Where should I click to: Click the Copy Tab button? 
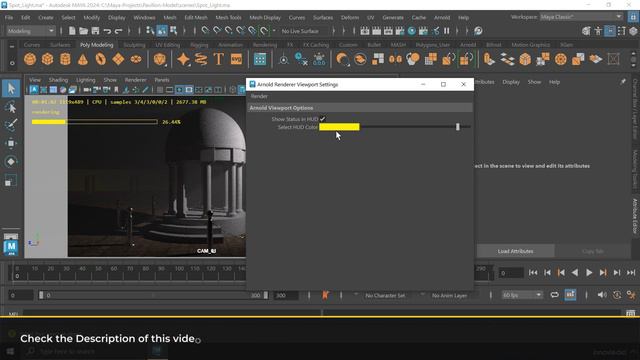coord(593,251)
